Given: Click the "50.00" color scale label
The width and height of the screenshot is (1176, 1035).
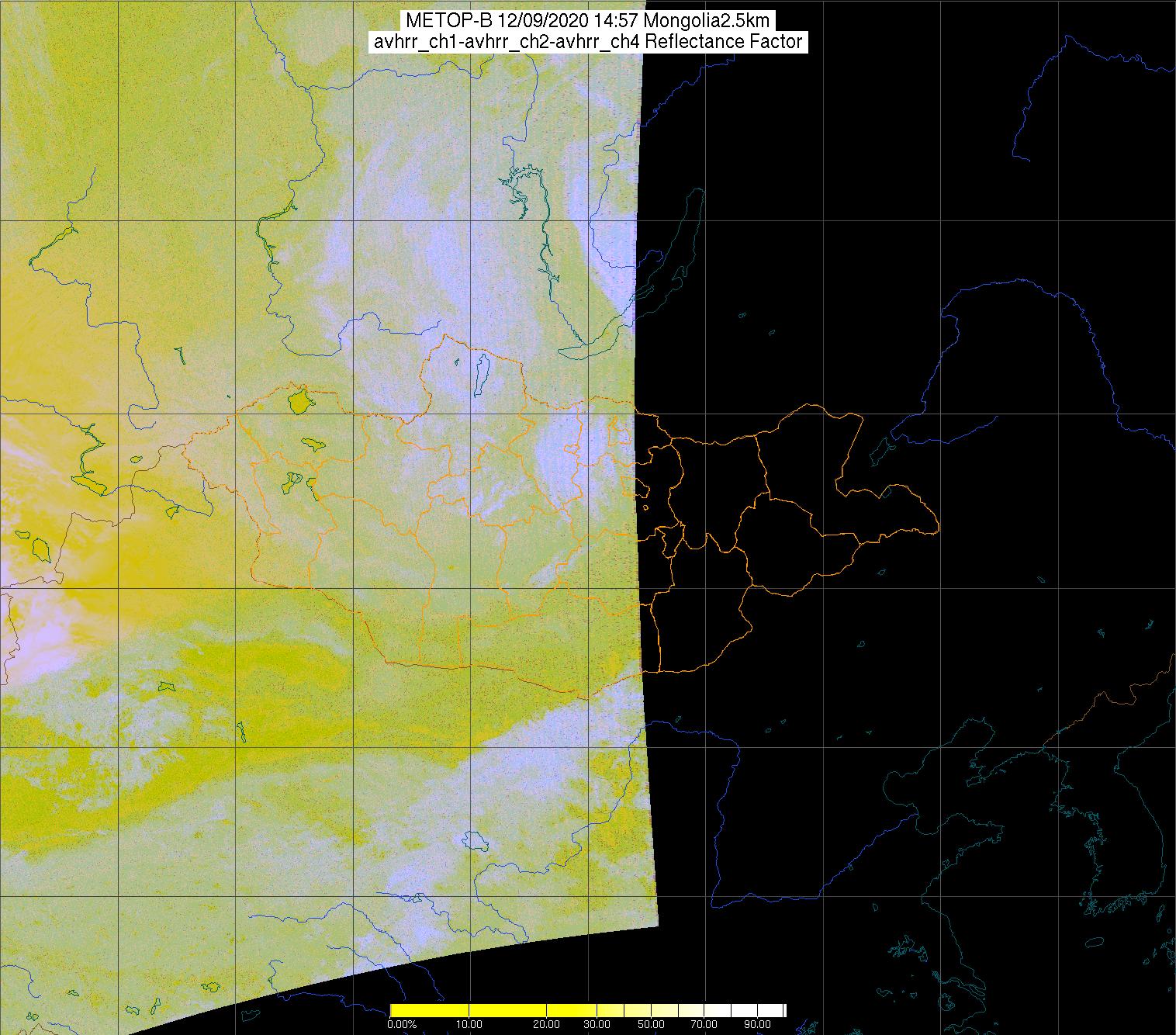Looking at the screenshot, I should tap(652, 1024).
